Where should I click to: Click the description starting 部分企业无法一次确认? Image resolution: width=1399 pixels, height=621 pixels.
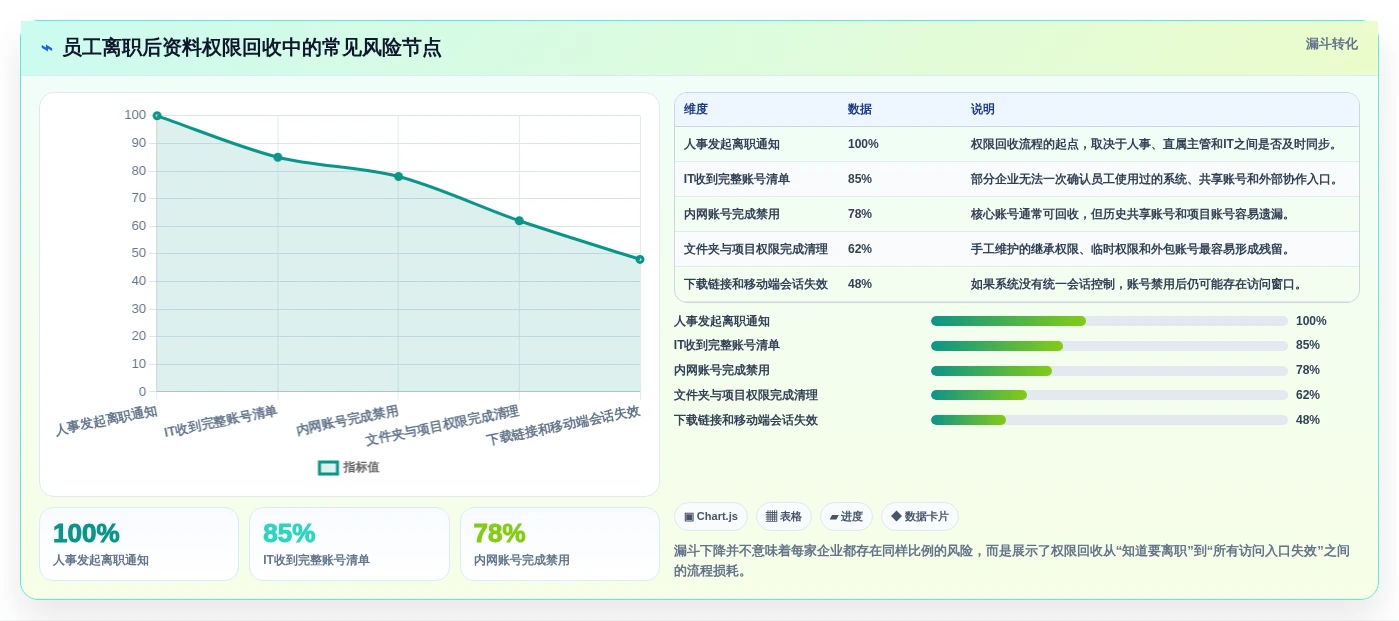pyautogui.click(x=1155, y=179)
